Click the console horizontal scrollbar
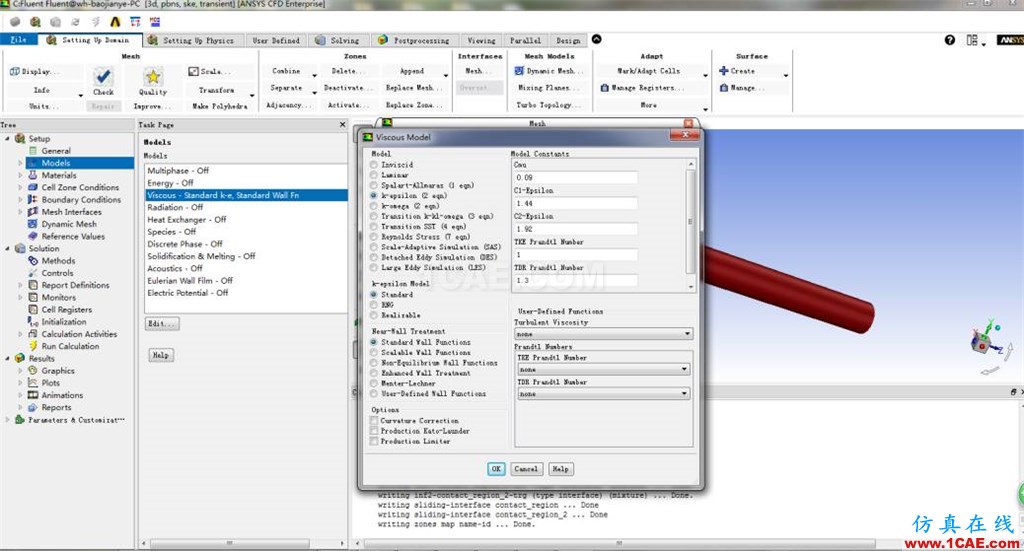This screenshot has height=551, width=1024. click(x=618, y=543)
